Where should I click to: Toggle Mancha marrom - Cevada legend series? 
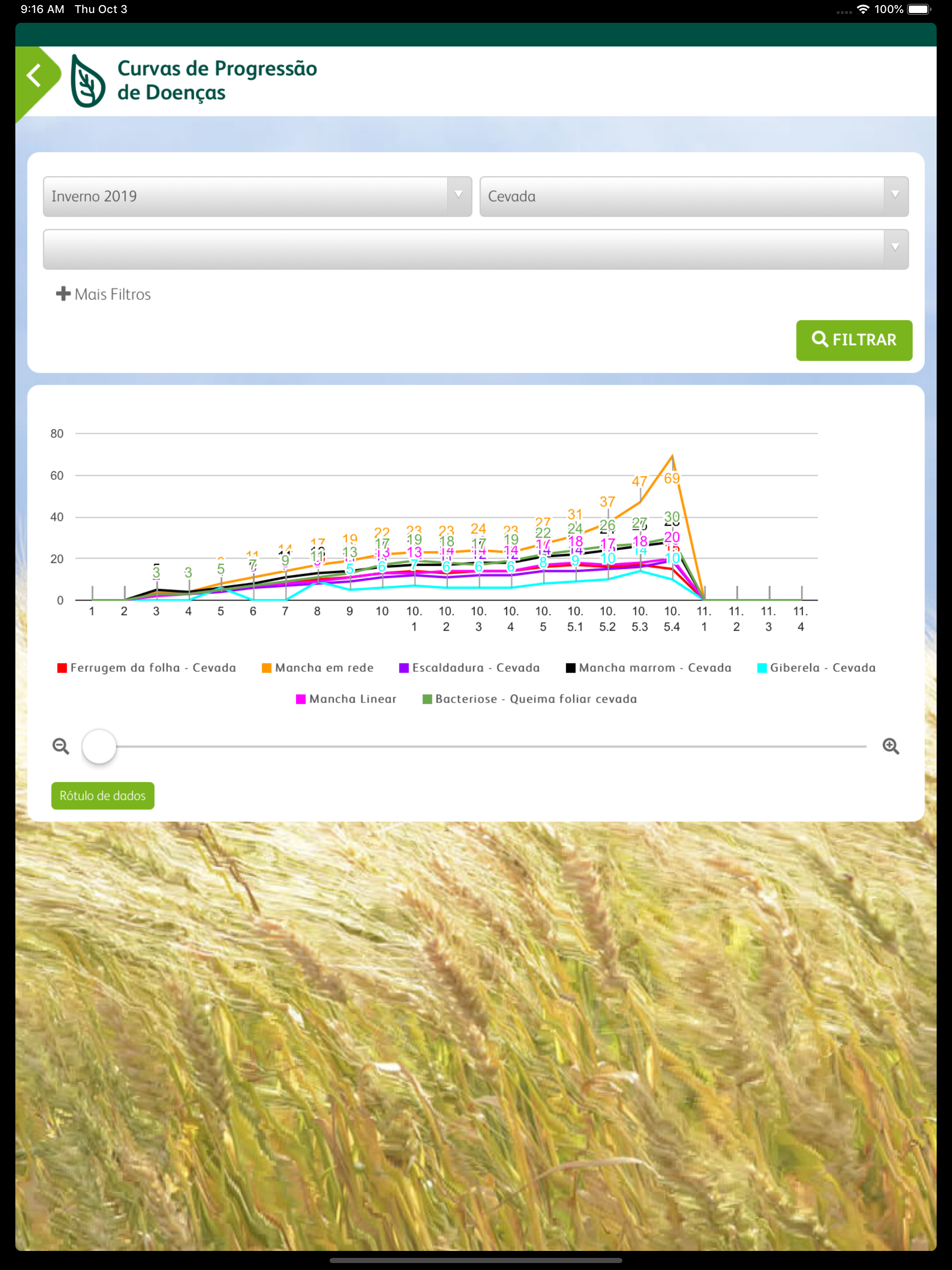649,668
